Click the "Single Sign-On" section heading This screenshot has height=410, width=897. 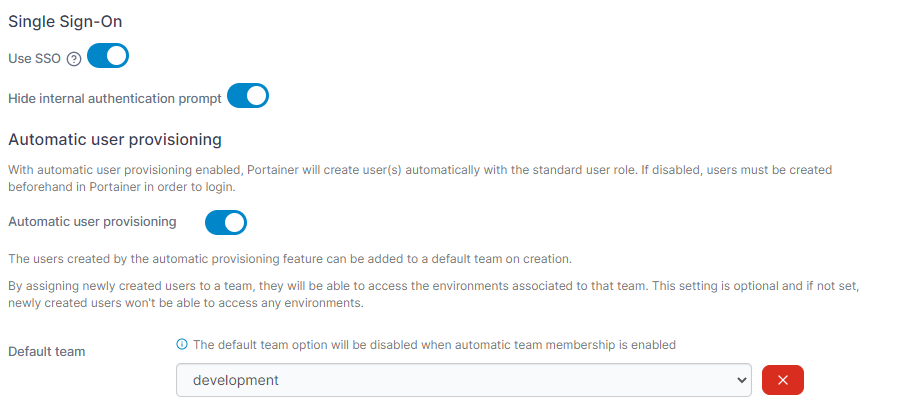tap(65, 22)
